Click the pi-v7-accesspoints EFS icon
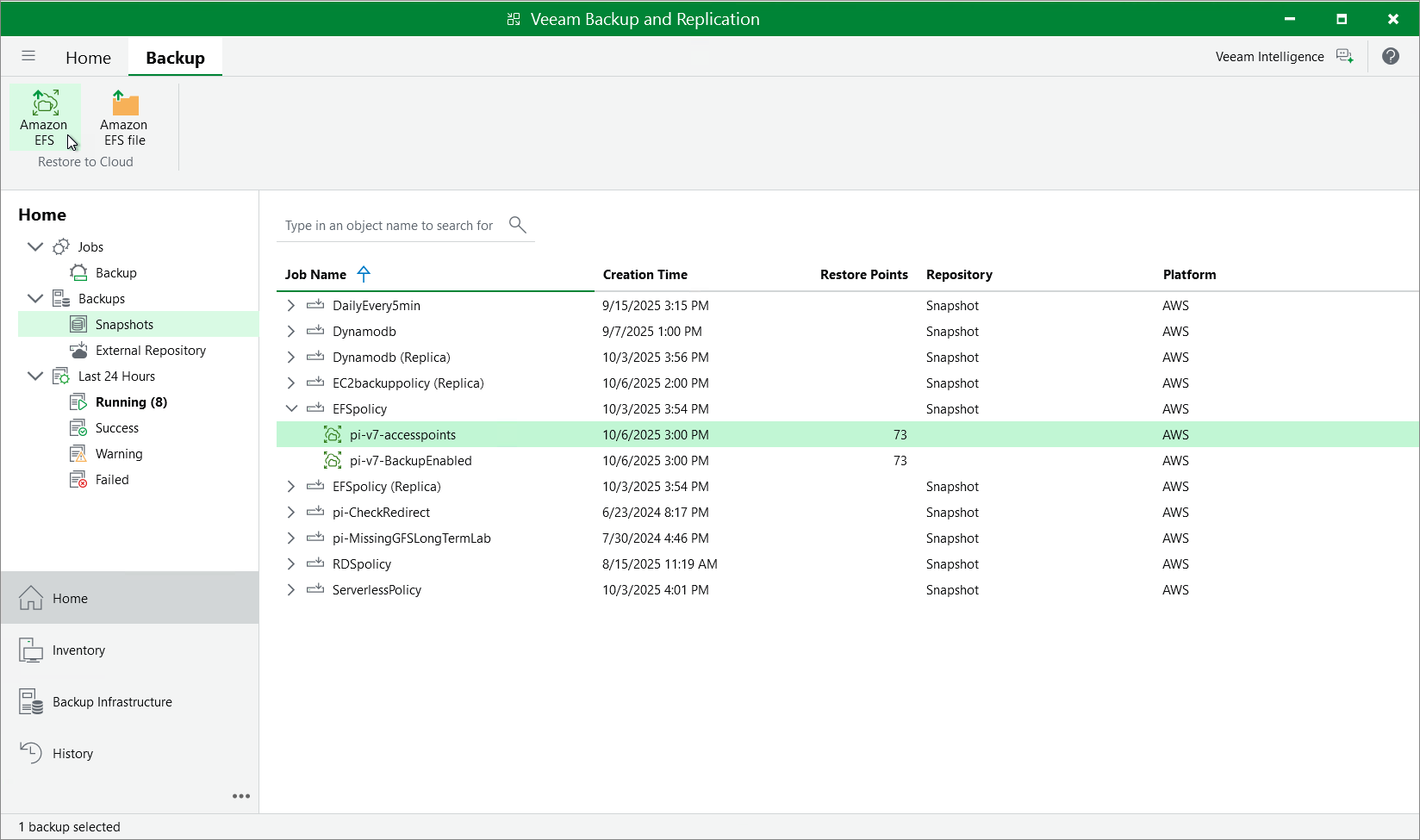The image size is (1420, 840). click(x=333, y=435)
